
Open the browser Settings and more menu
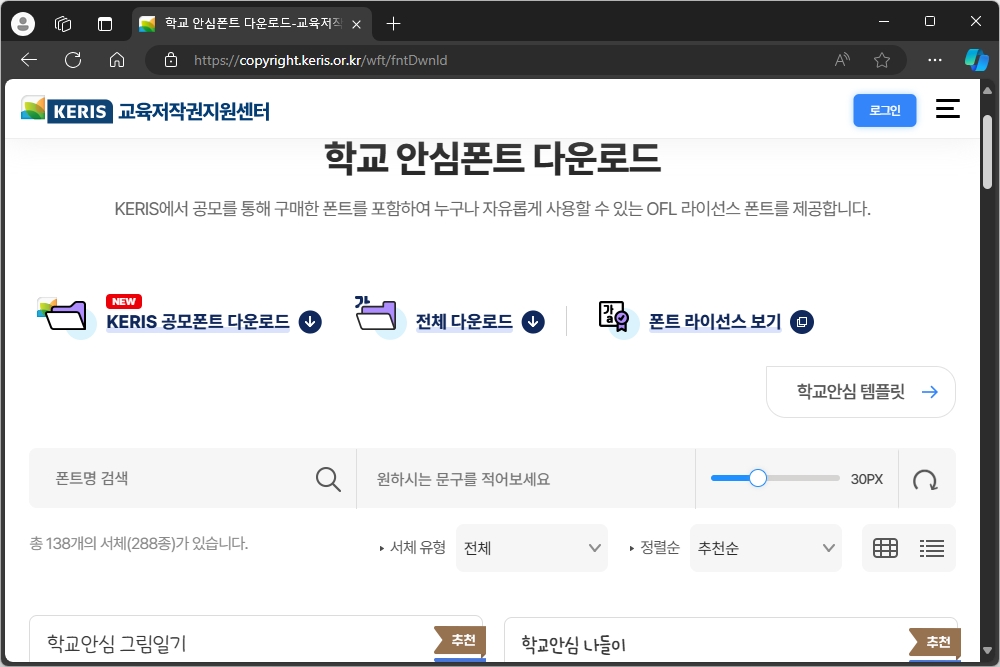[935, 60]
